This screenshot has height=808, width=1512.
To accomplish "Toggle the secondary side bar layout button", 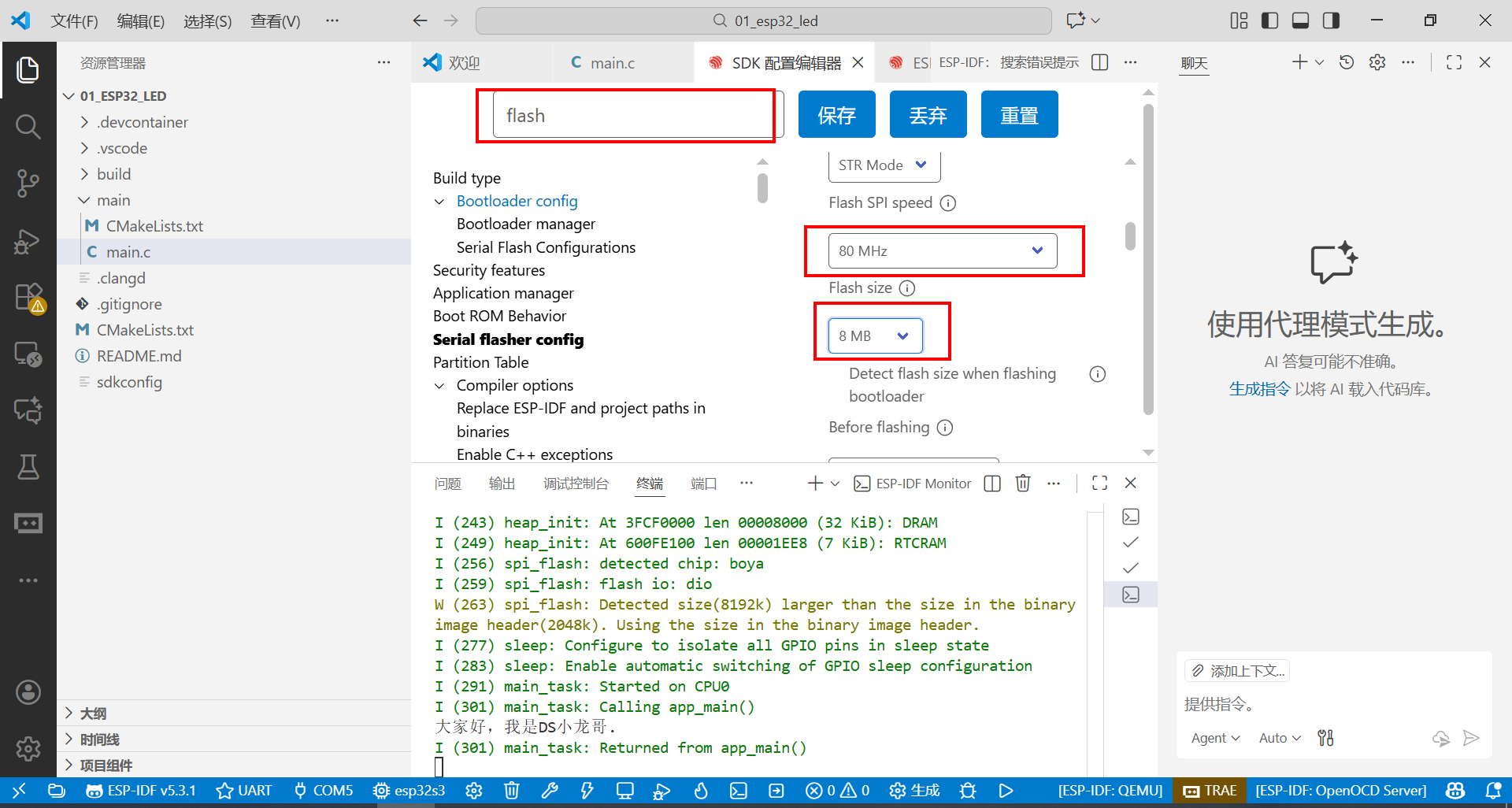I will [x=1331, y=20].
